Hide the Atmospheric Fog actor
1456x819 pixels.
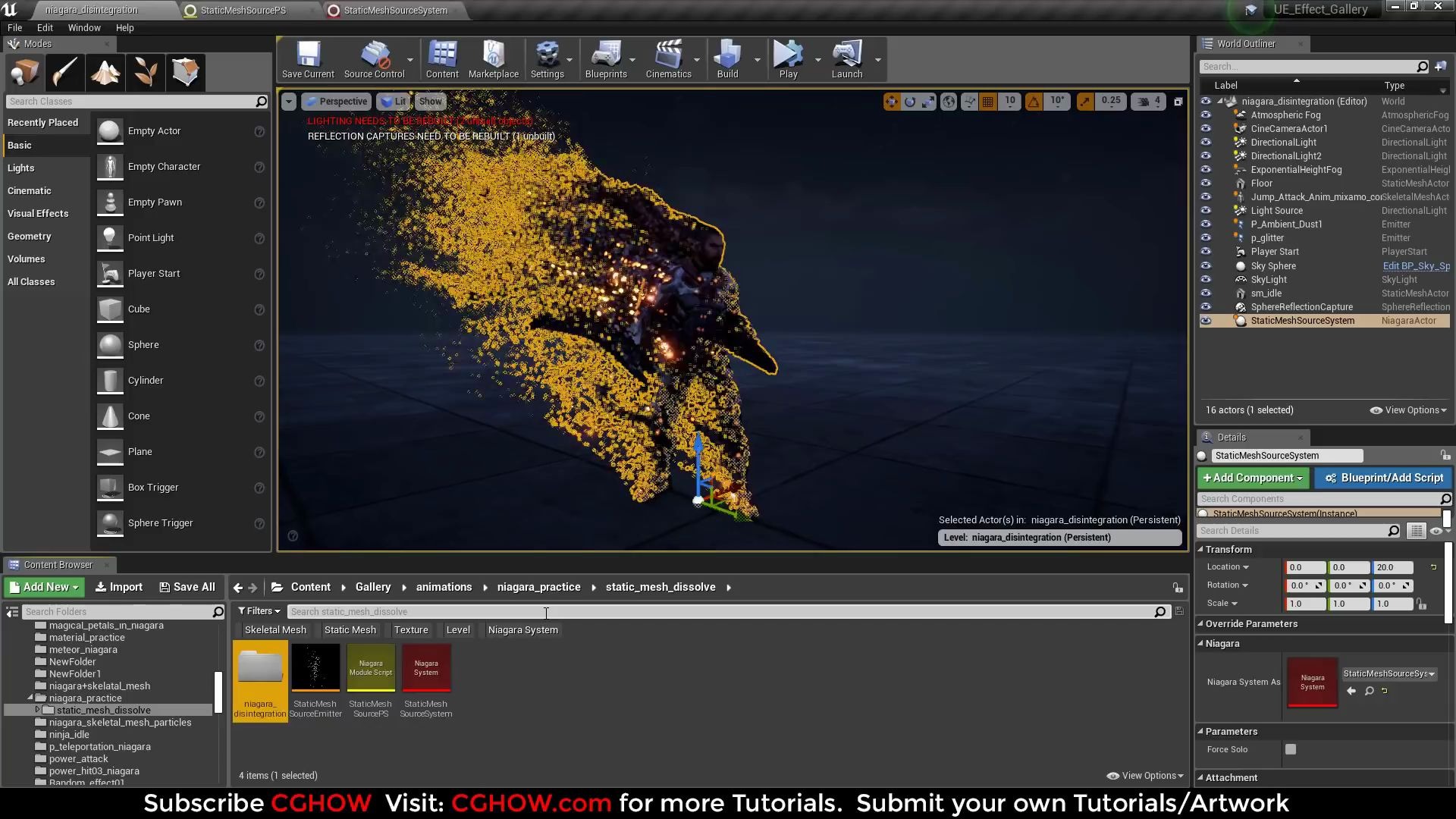[x=1206, y=115]
